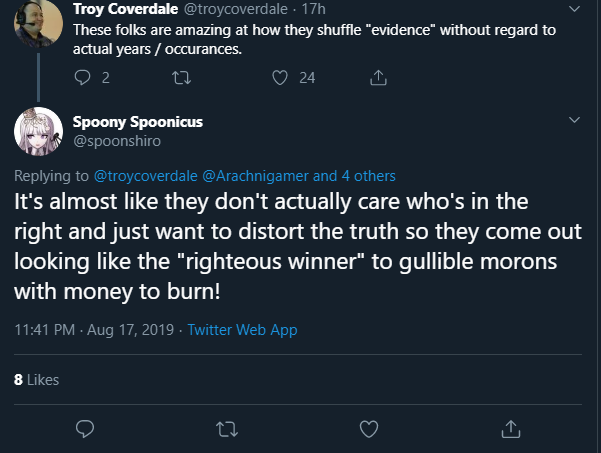This screenshot has height=453, width=601.
Task: Open the Spoony Spoonicus display name
Action: pyautogui.click(x=138, y=122)
